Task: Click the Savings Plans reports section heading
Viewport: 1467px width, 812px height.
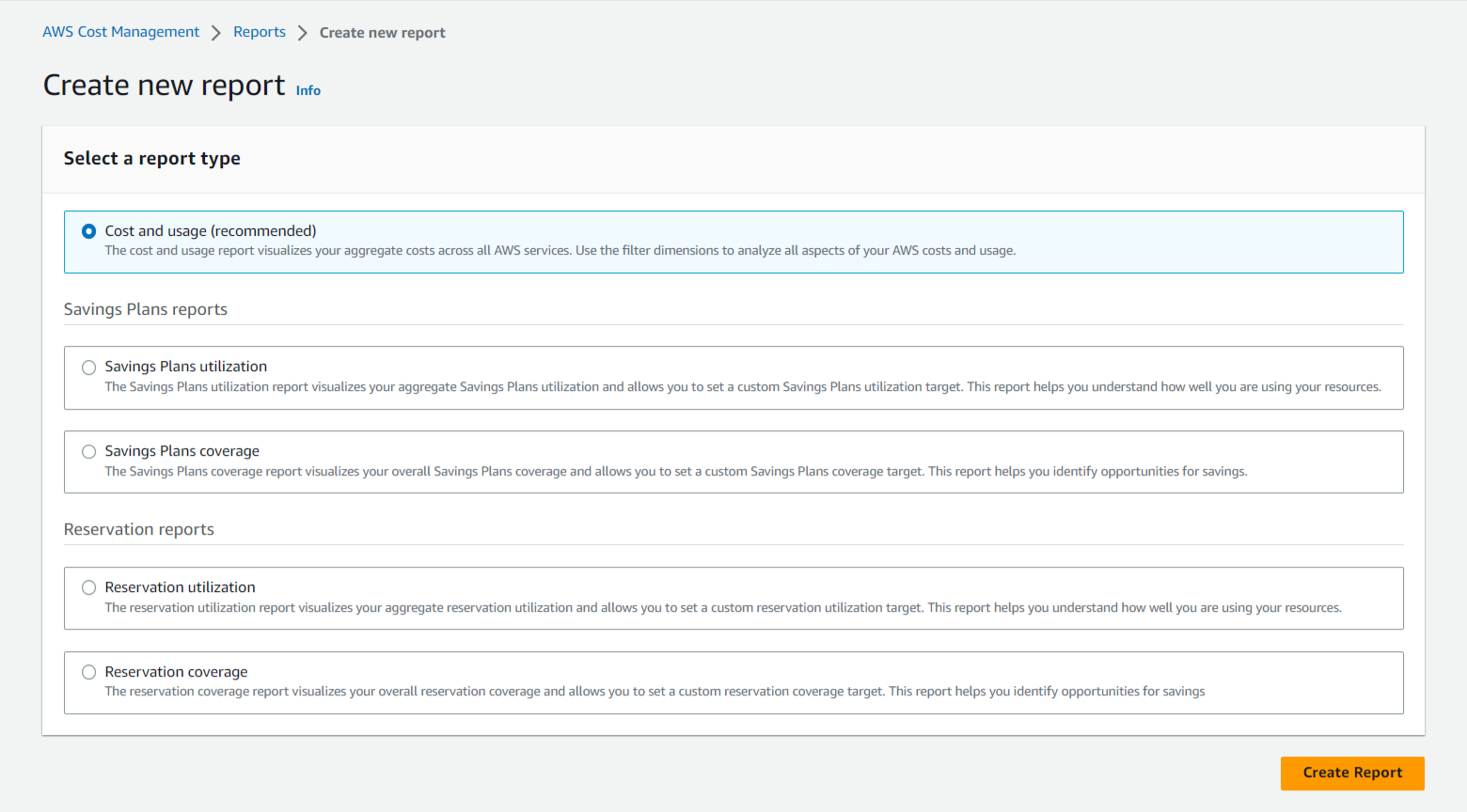Action: coord(145,308)
